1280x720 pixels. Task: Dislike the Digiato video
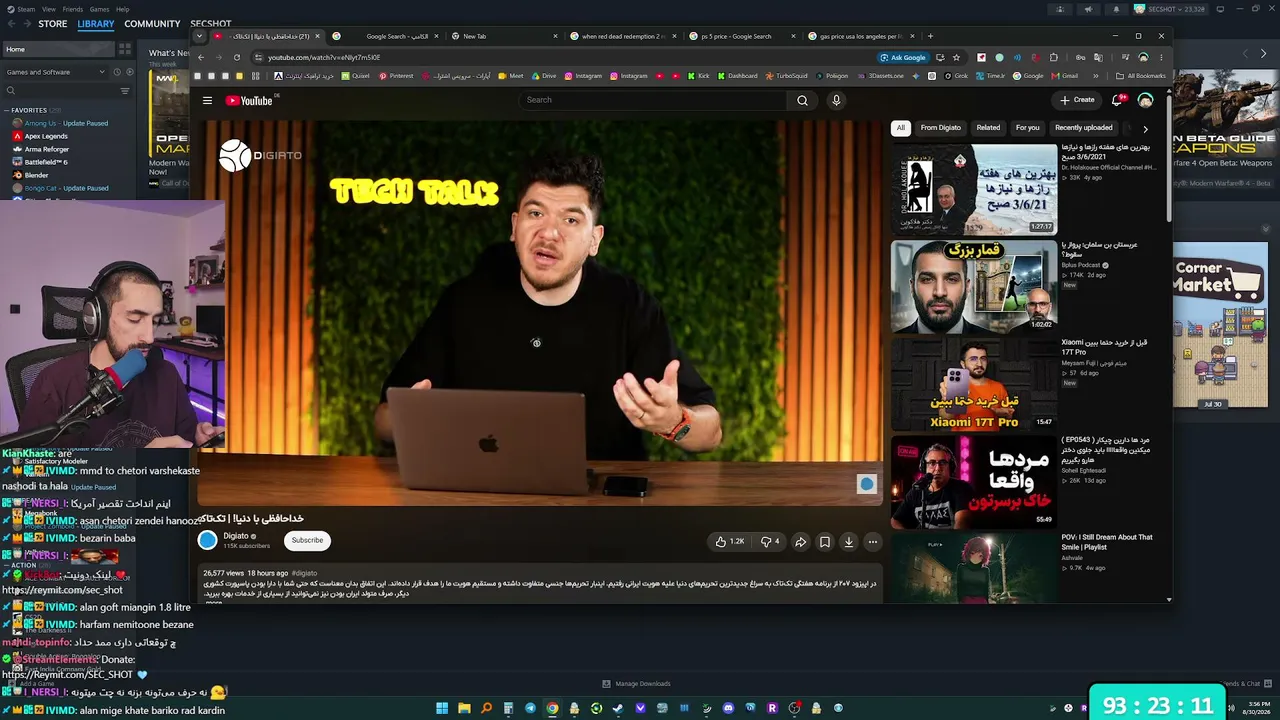(x=769, y=541)
